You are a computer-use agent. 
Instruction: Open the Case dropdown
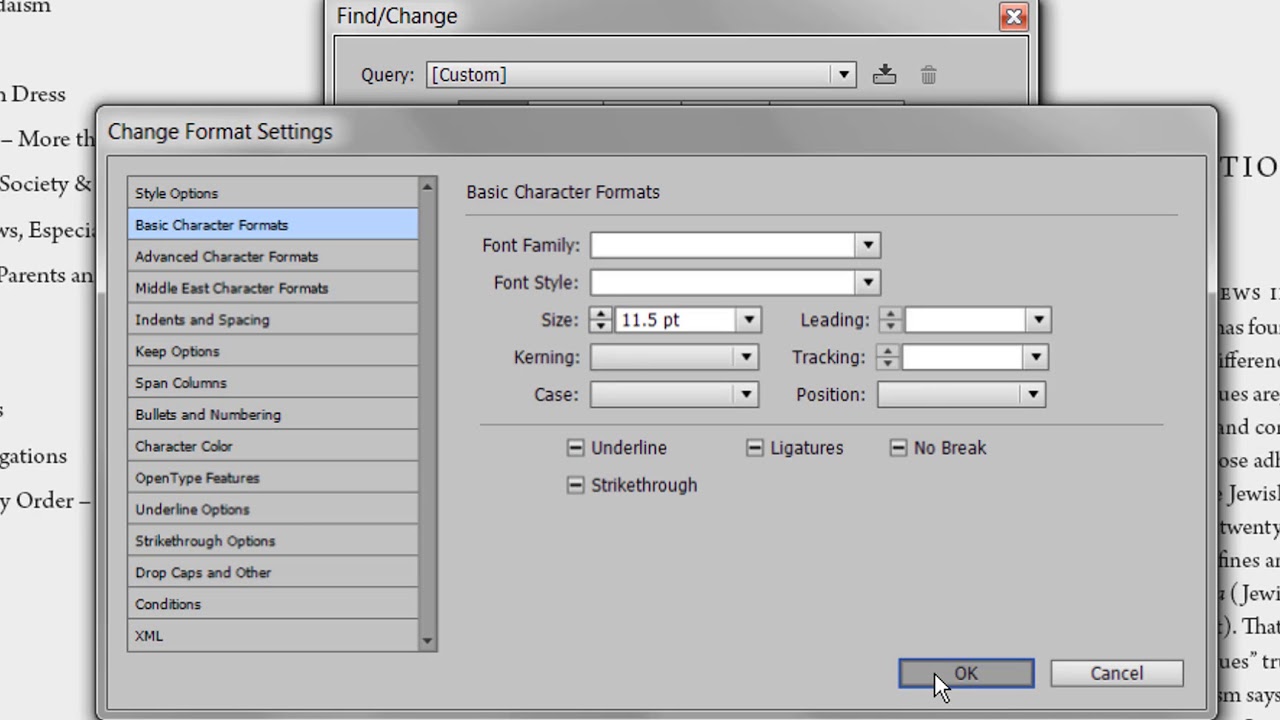(746, 395)
